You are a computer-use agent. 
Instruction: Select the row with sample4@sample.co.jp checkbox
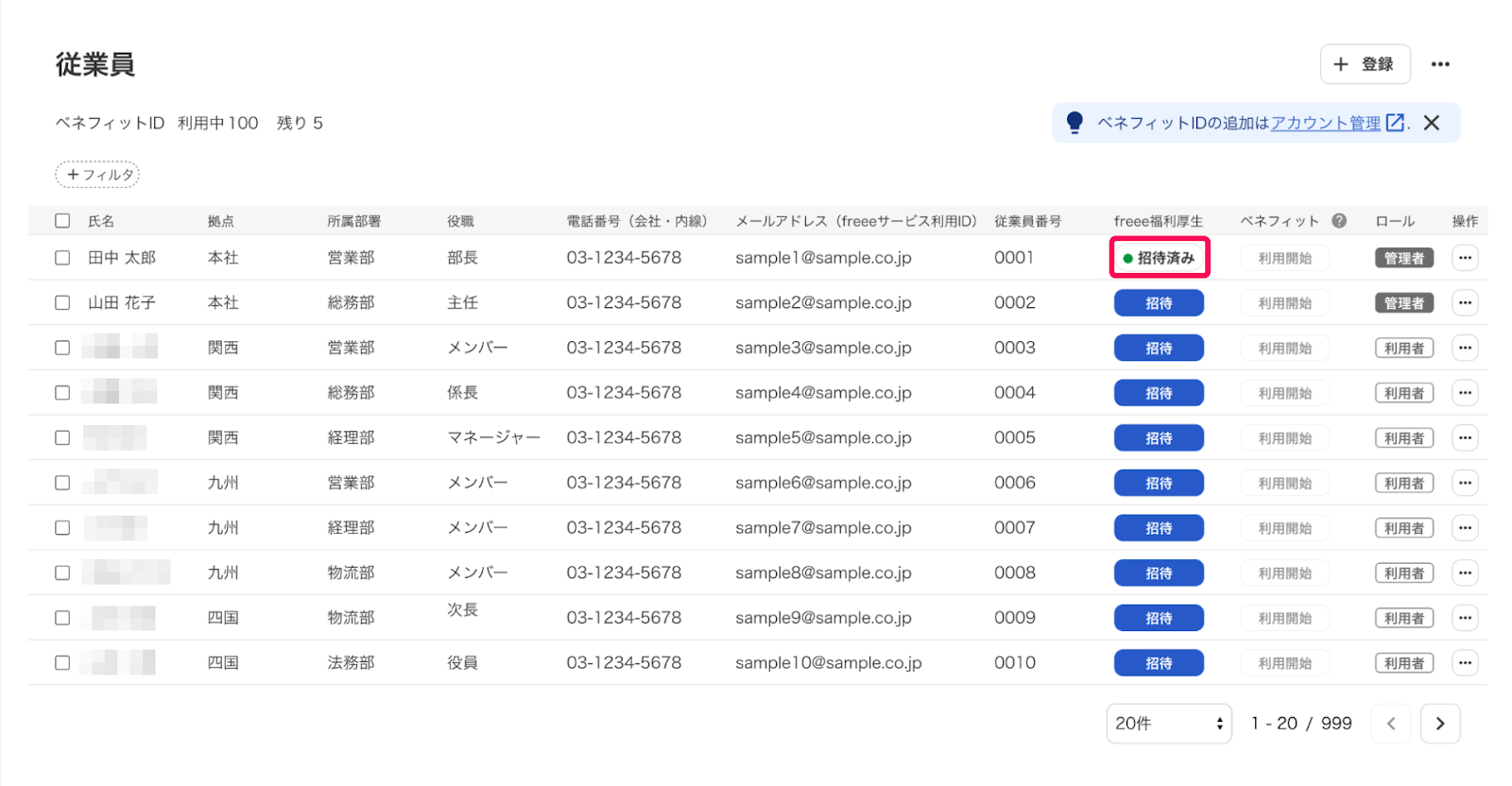[x=62, y=393]
